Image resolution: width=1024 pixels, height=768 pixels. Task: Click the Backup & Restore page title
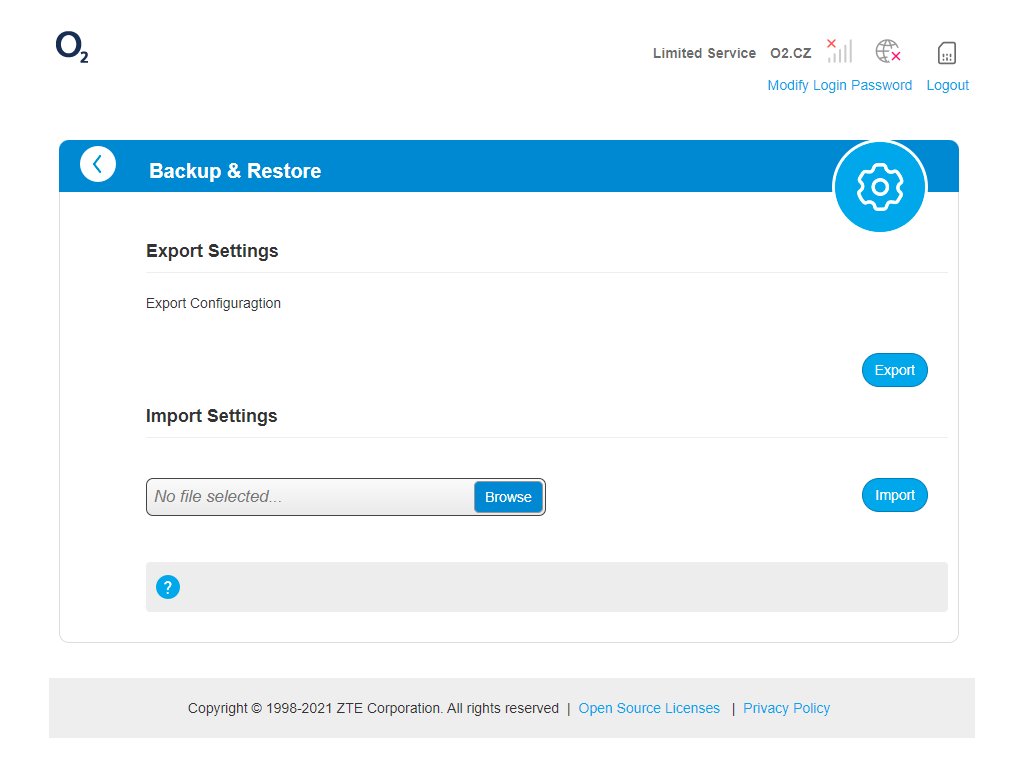[235, 171]
